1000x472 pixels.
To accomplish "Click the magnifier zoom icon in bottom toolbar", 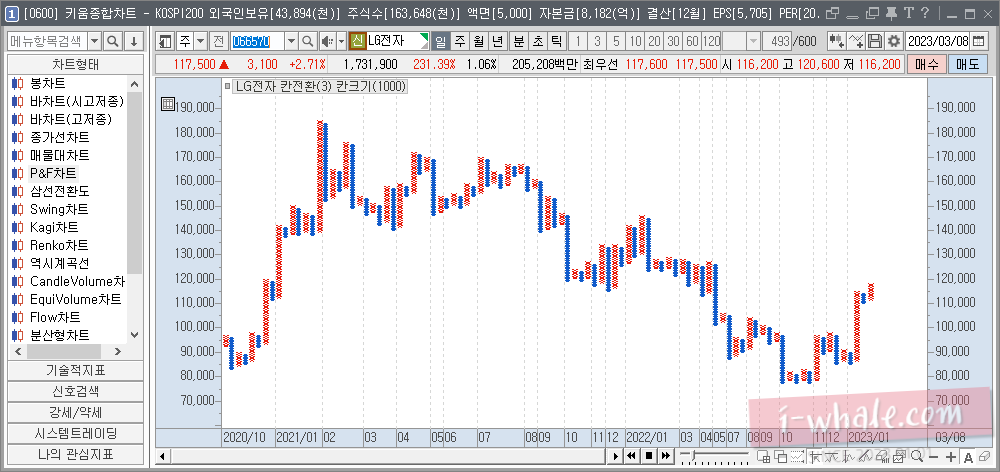I will click(x=916, y=456).
